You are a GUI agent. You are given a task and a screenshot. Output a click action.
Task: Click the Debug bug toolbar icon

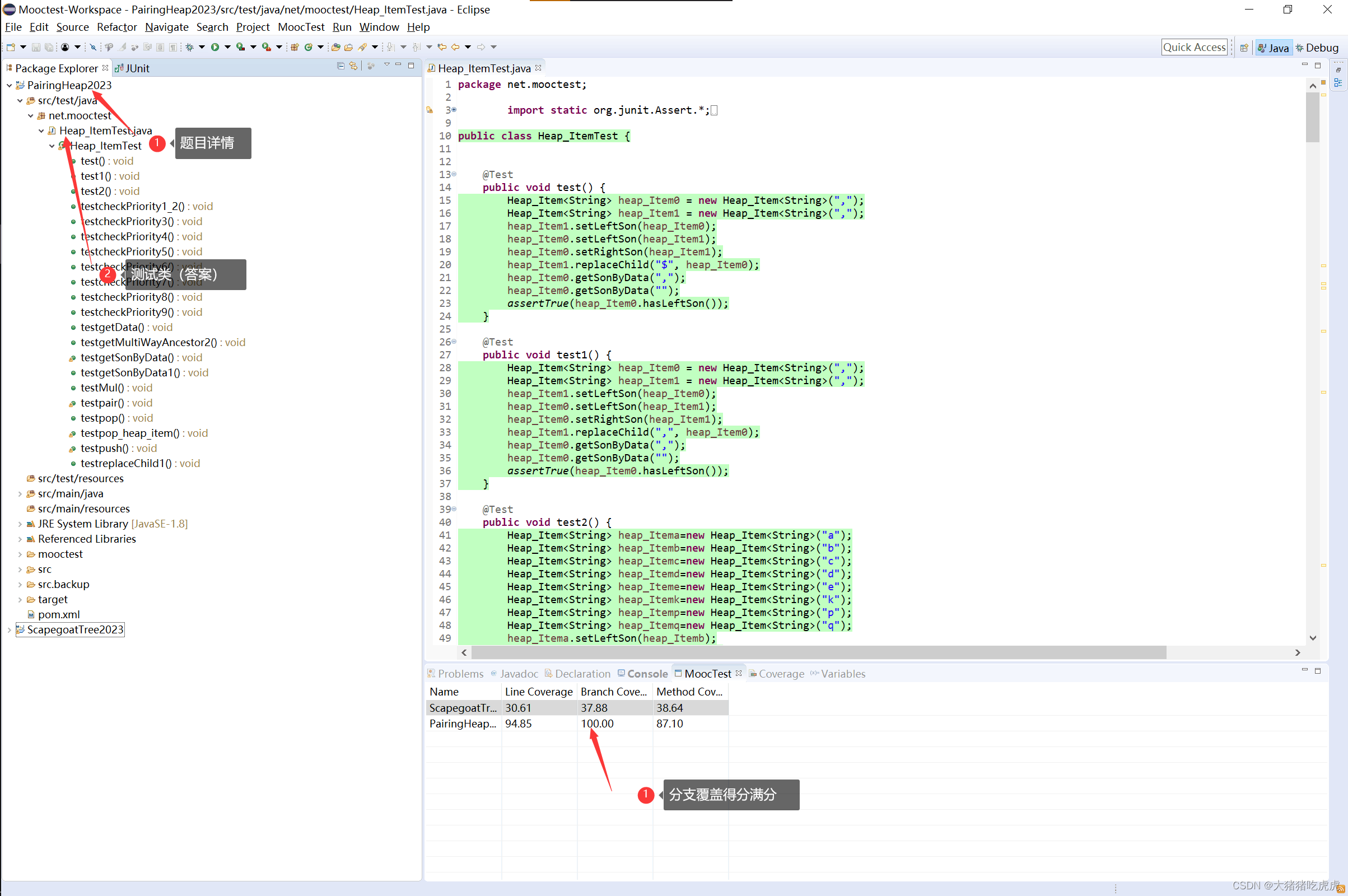coord(189,47)
